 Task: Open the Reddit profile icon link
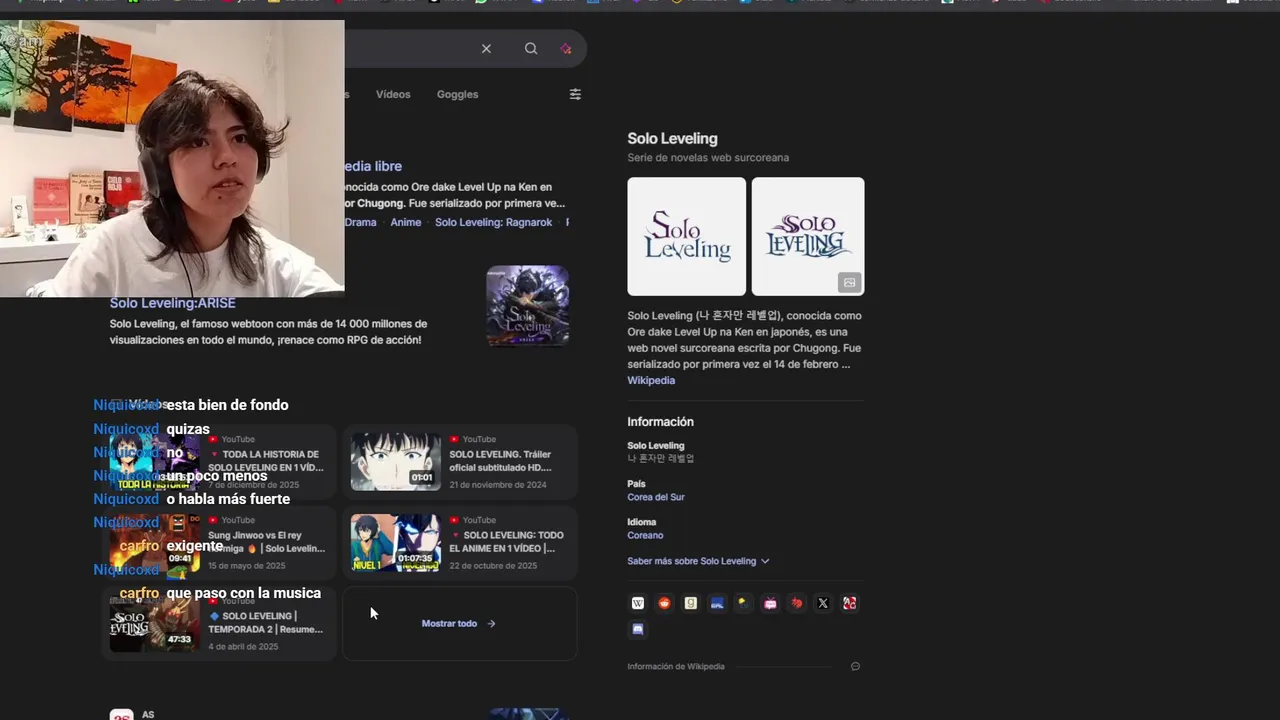click(664, 603)
